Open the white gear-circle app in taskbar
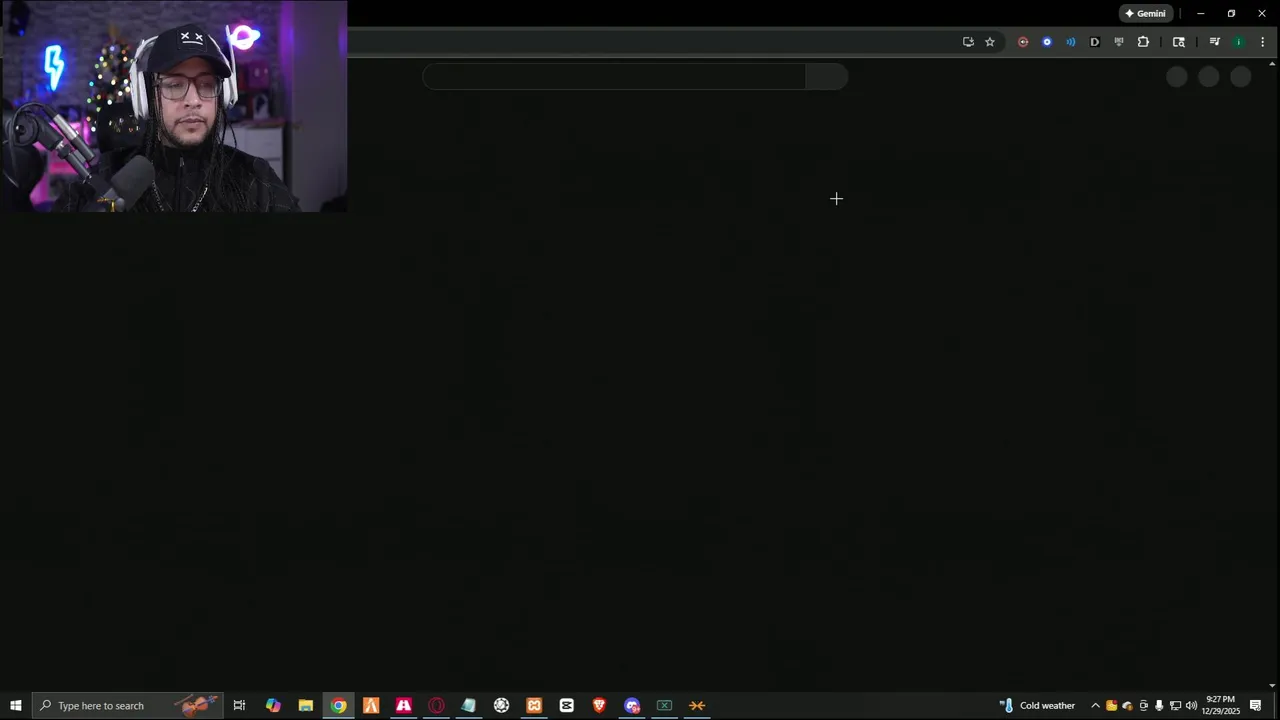This screenshot has width=1280, height=720. tap(502, 706)
